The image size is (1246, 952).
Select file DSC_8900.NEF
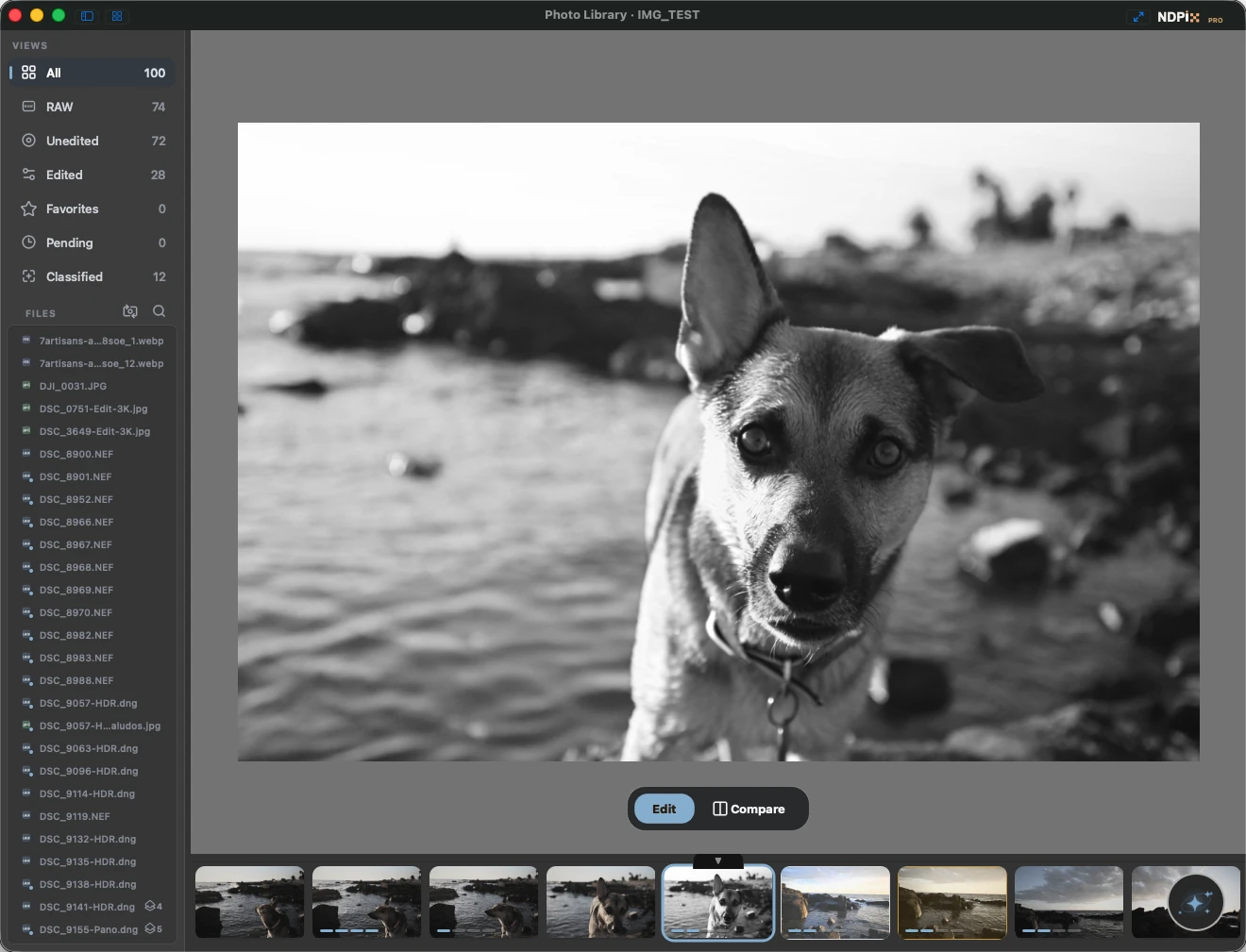click(x=92, y=454)
